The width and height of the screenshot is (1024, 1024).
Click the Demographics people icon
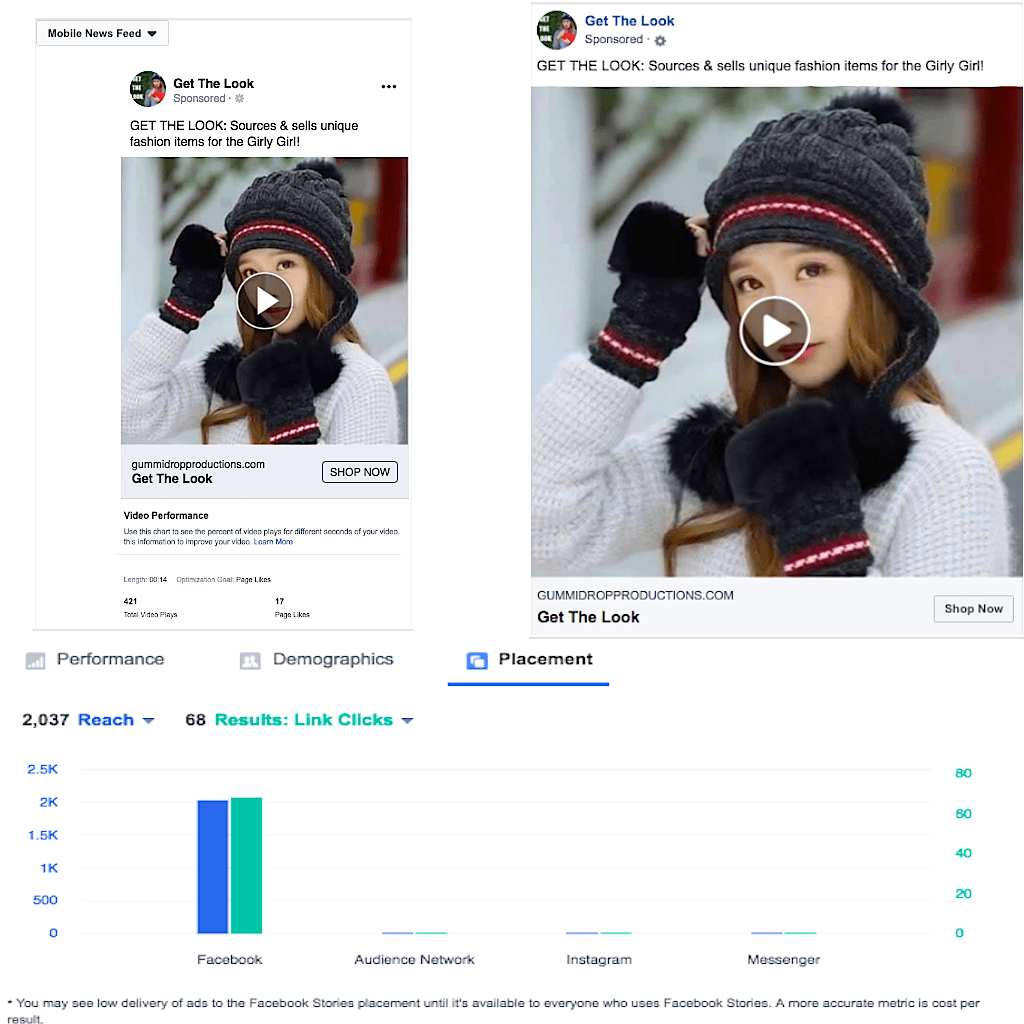pyautogui.click(x=250, y=661)
